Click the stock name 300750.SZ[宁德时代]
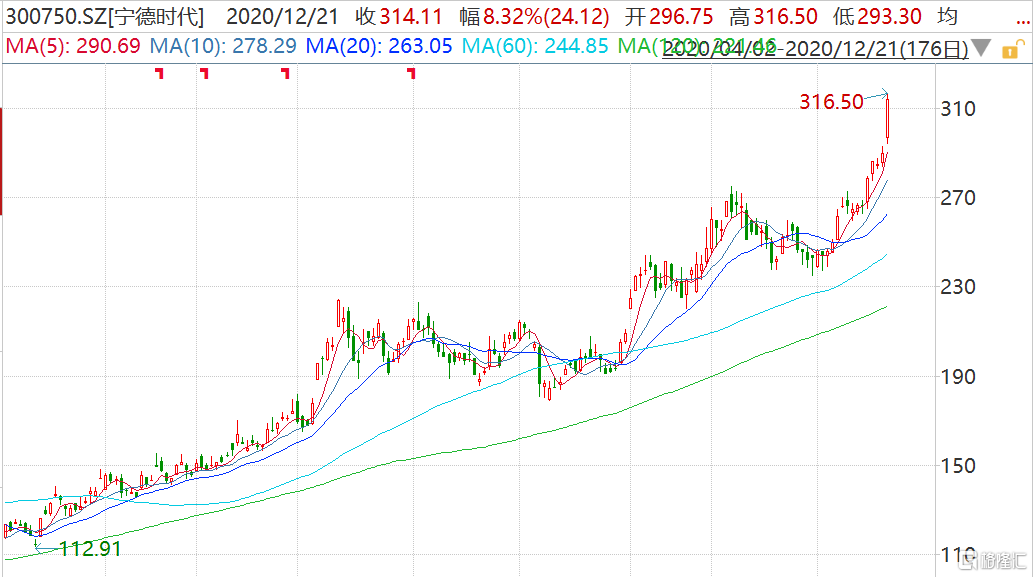Image resolution: width=1033 pixels, height=577 pixels. point(105,16)
